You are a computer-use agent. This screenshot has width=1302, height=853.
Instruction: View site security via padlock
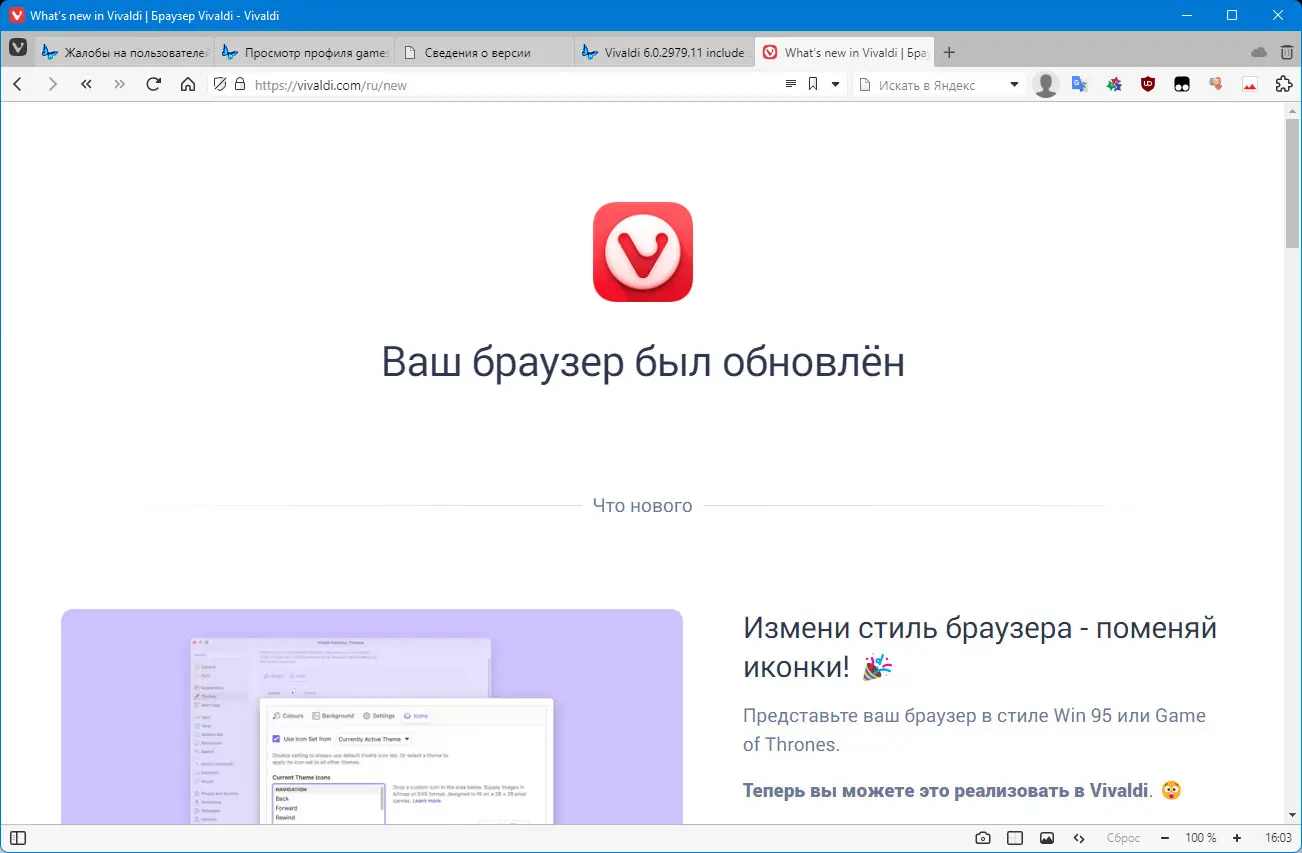(x=239, y=85)
